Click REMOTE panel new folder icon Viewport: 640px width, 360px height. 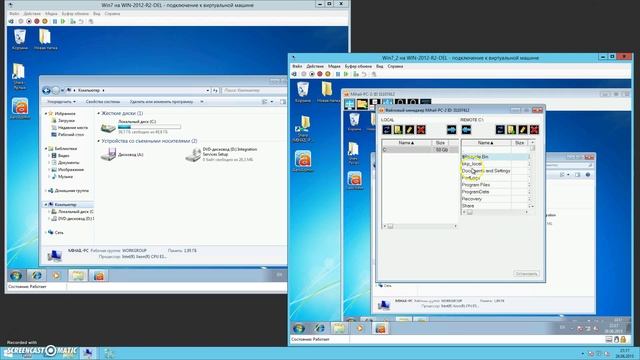511,130
